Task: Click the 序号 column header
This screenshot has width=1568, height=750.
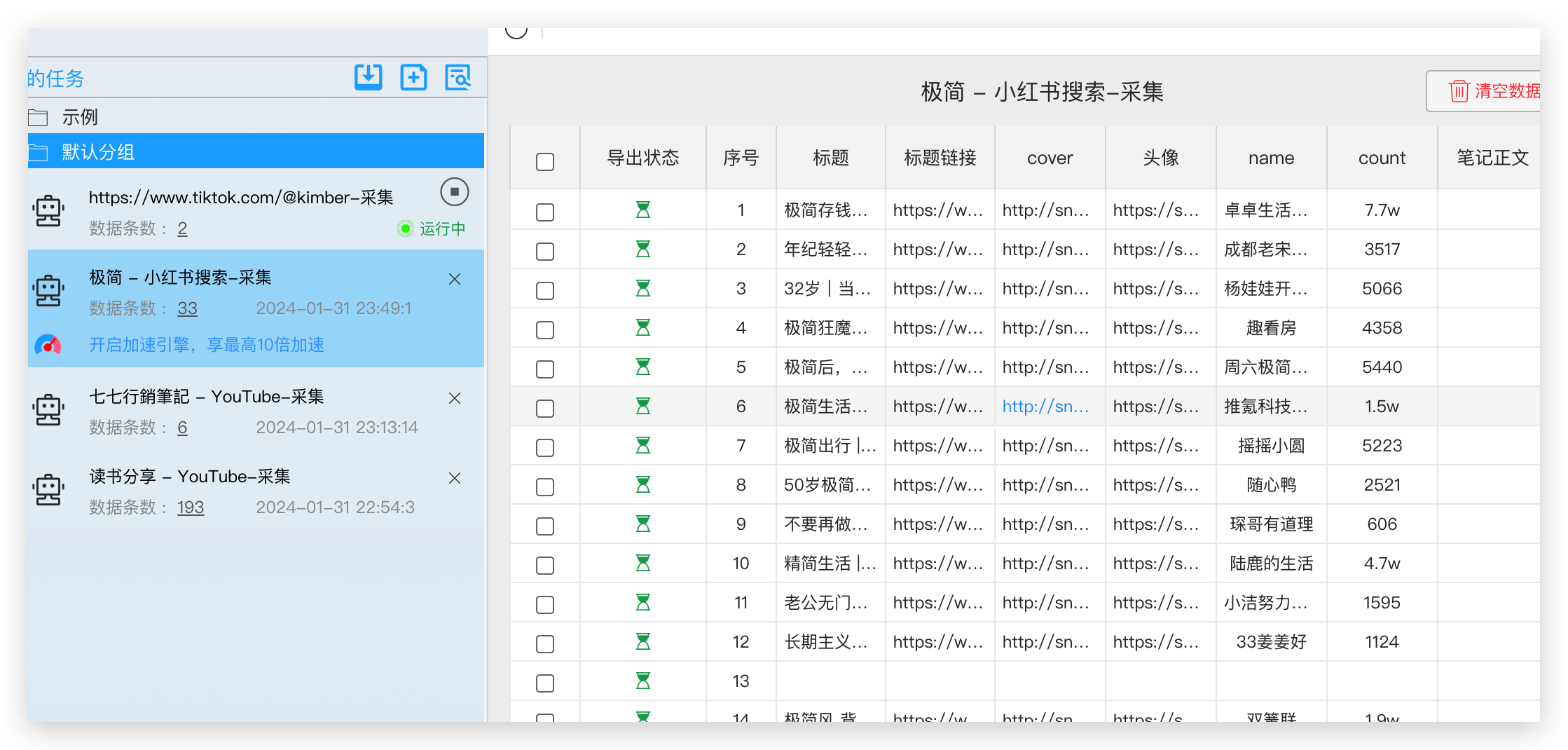Action: tap(741, 158)
